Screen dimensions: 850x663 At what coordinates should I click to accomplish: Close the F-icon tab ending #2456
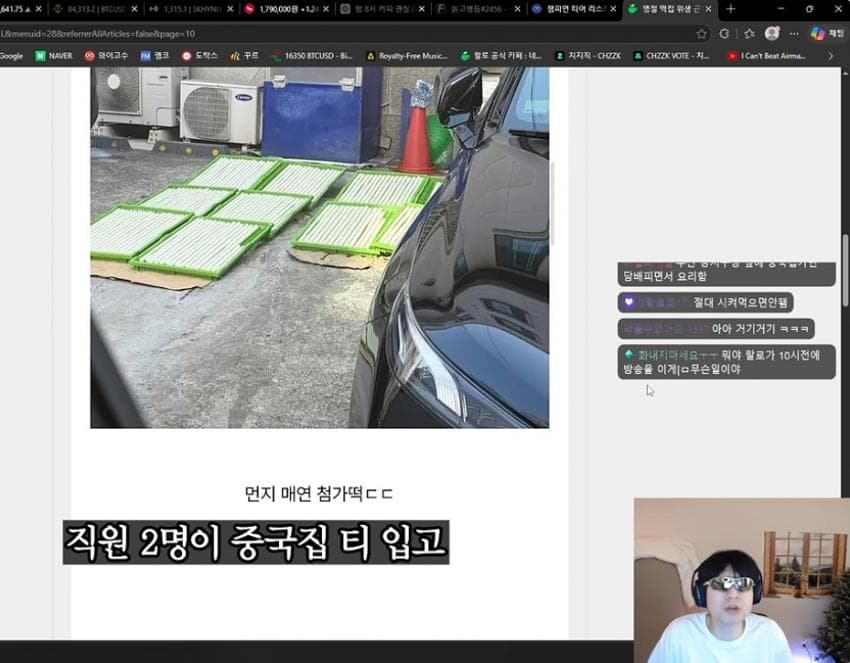coord(517,9)
